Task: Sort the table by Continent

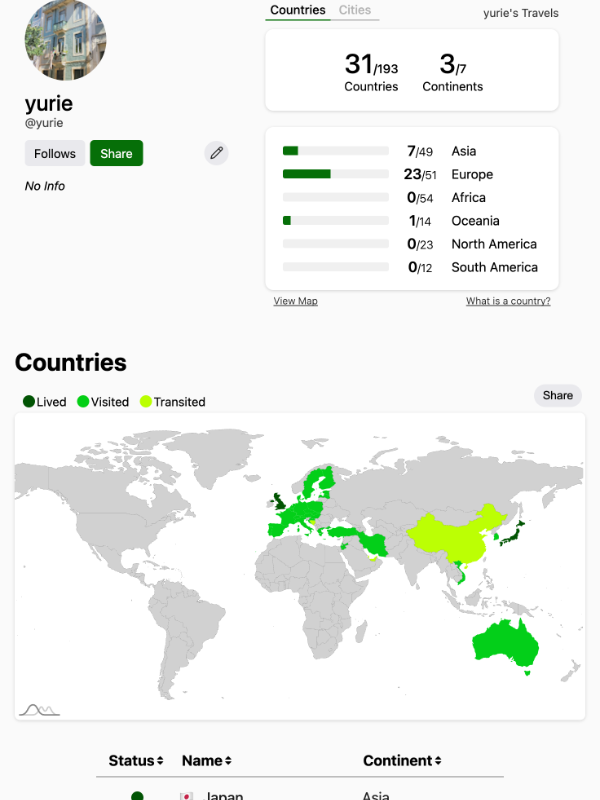Action: (403, 761)
